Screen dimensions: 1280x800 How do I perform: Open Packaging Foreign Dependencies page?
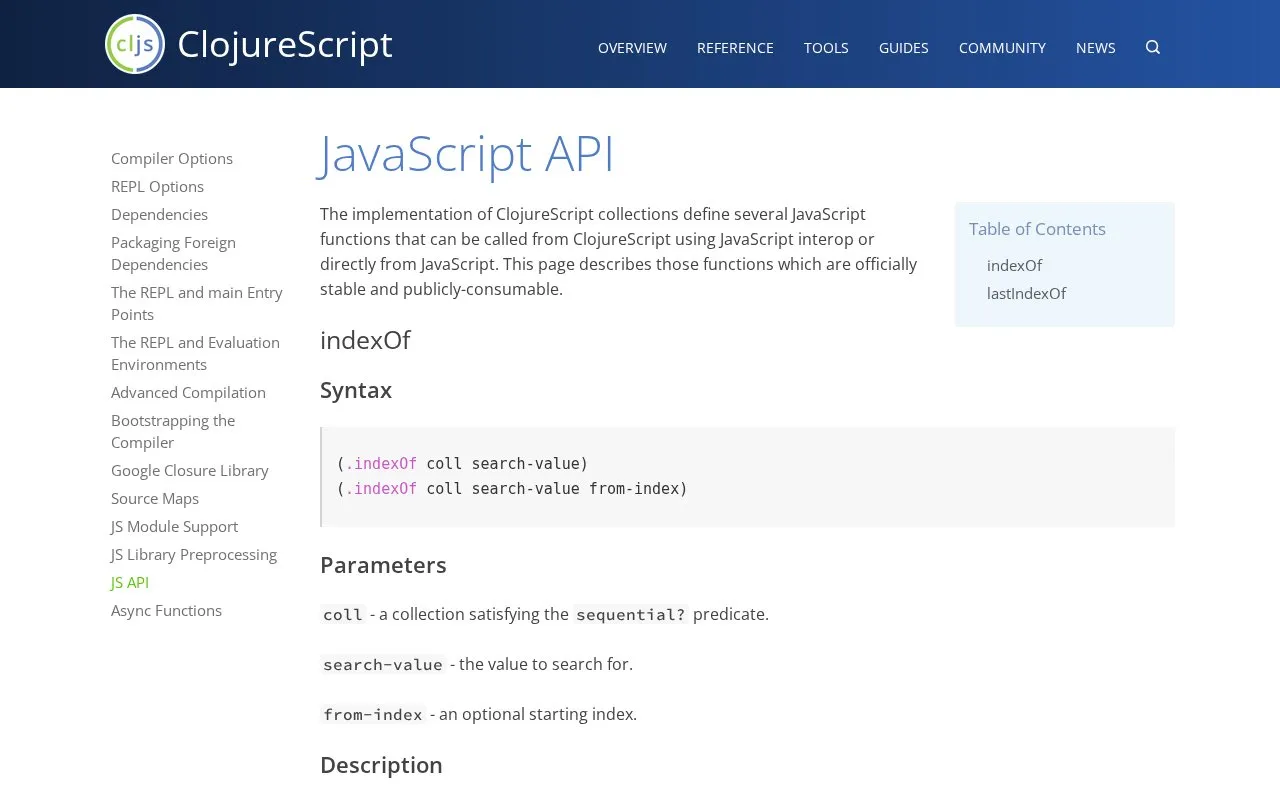tap(173, 253)
